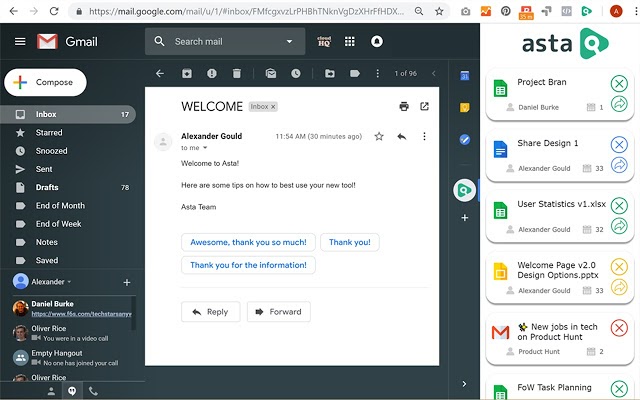
Task: Delete the email using the trash icon
Action: tap(237, 74)
